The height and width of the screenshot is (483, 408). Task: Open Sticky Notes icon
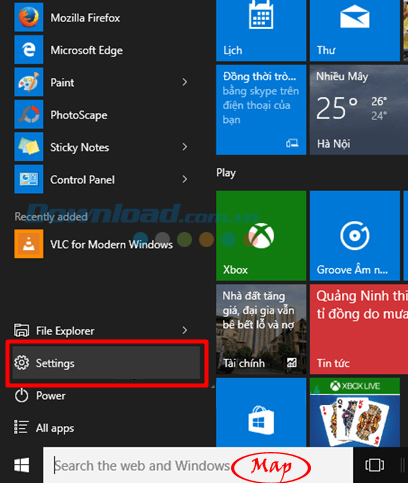click(29, 147)
